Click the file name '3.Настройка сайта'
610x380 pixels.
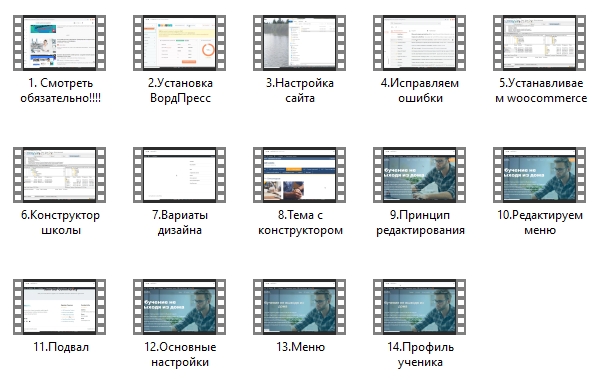click(300, 90)
